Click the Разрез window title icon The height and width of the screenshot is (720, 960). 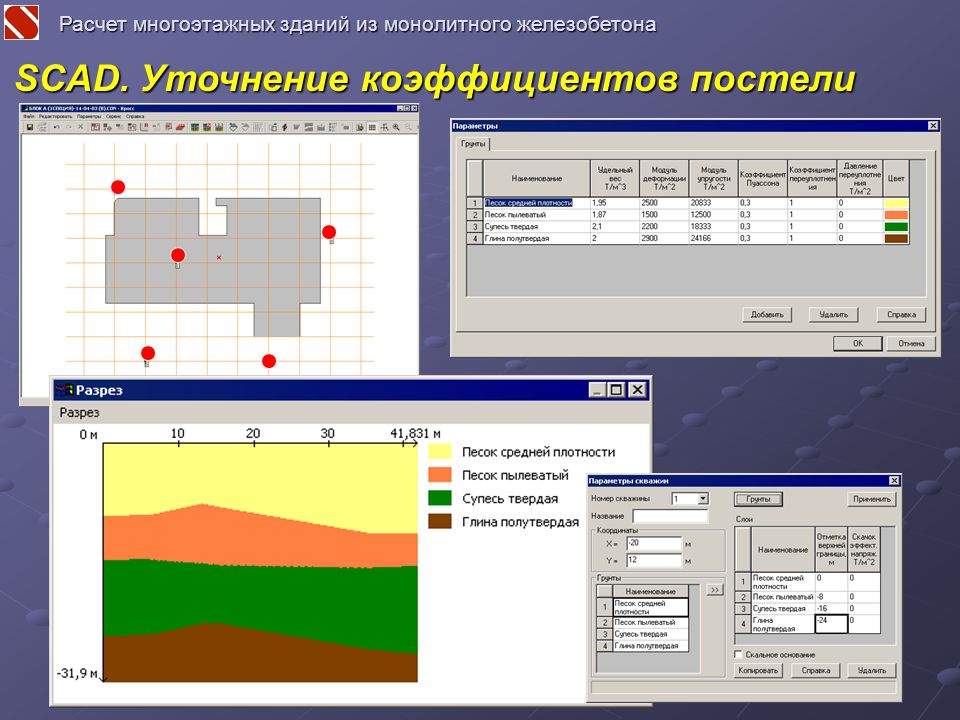click(x=64, y=390)
